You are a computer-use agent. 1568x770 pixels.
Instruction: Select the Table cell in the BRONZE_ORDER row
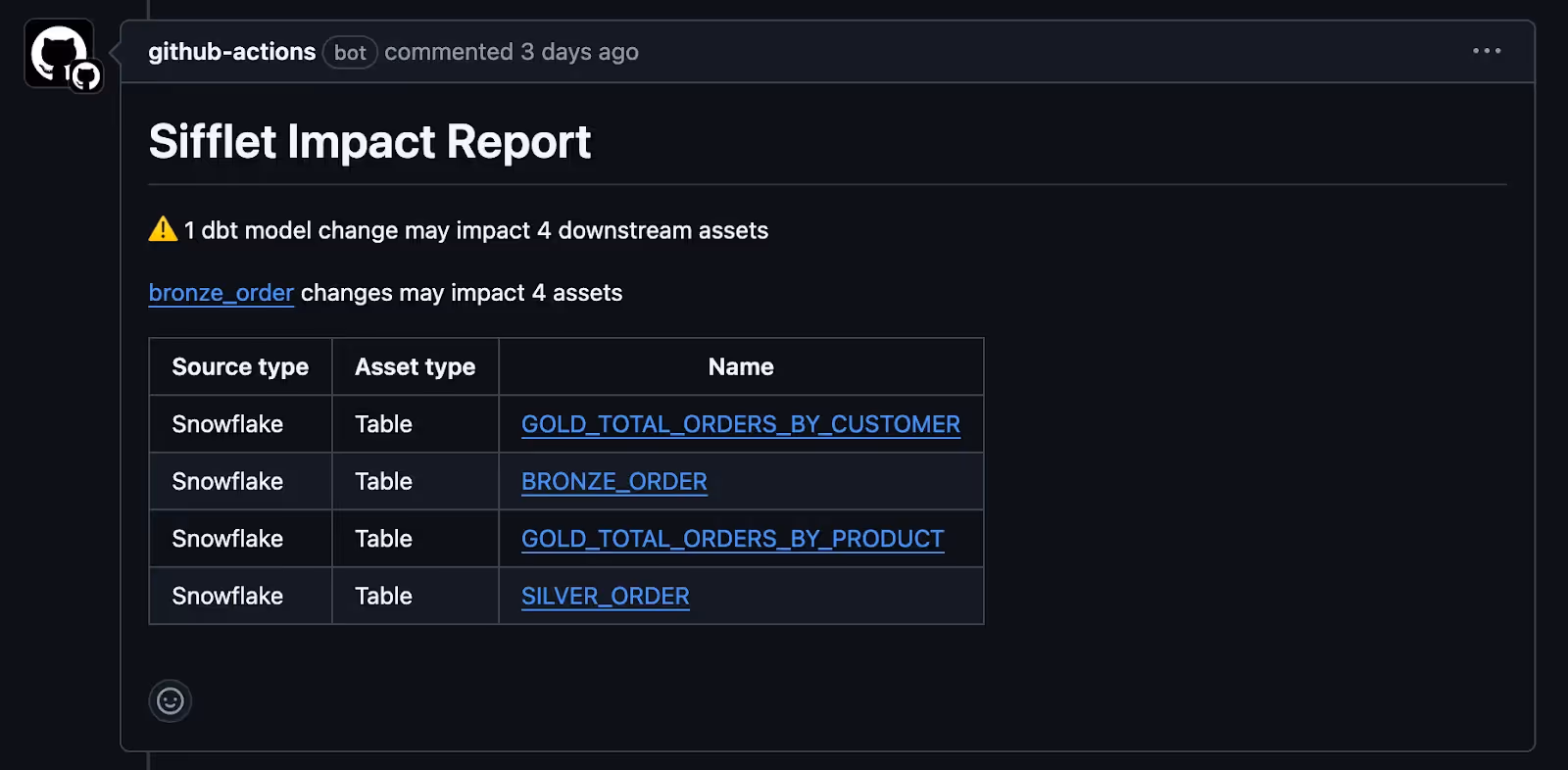click(x=416, y=481)
